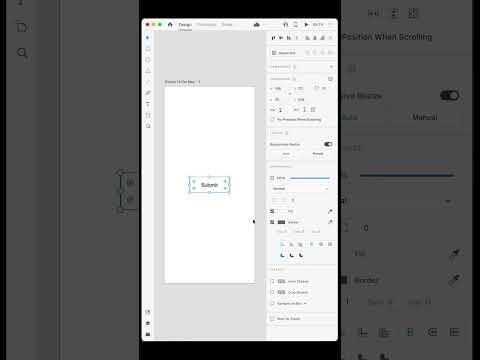
Task: Open the Libraries panel icon
Action: point(148,312)
